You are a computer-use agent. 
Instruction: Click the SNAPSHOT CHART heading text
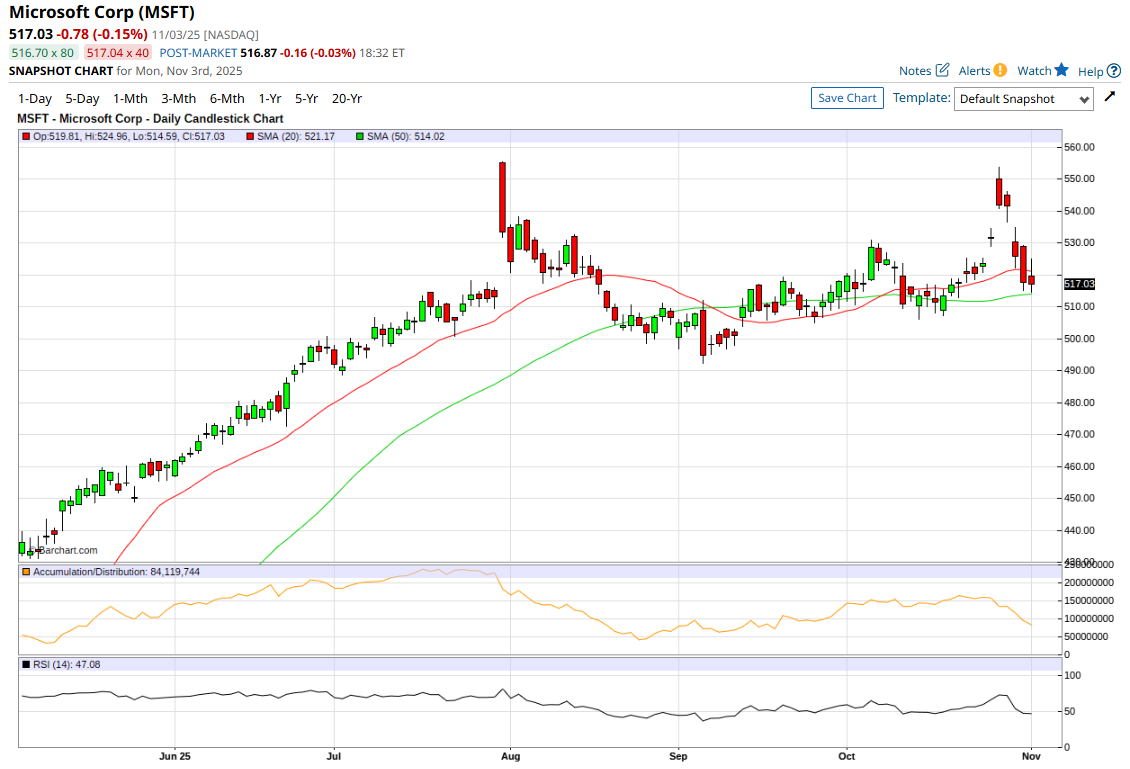[x=61, y=71]
